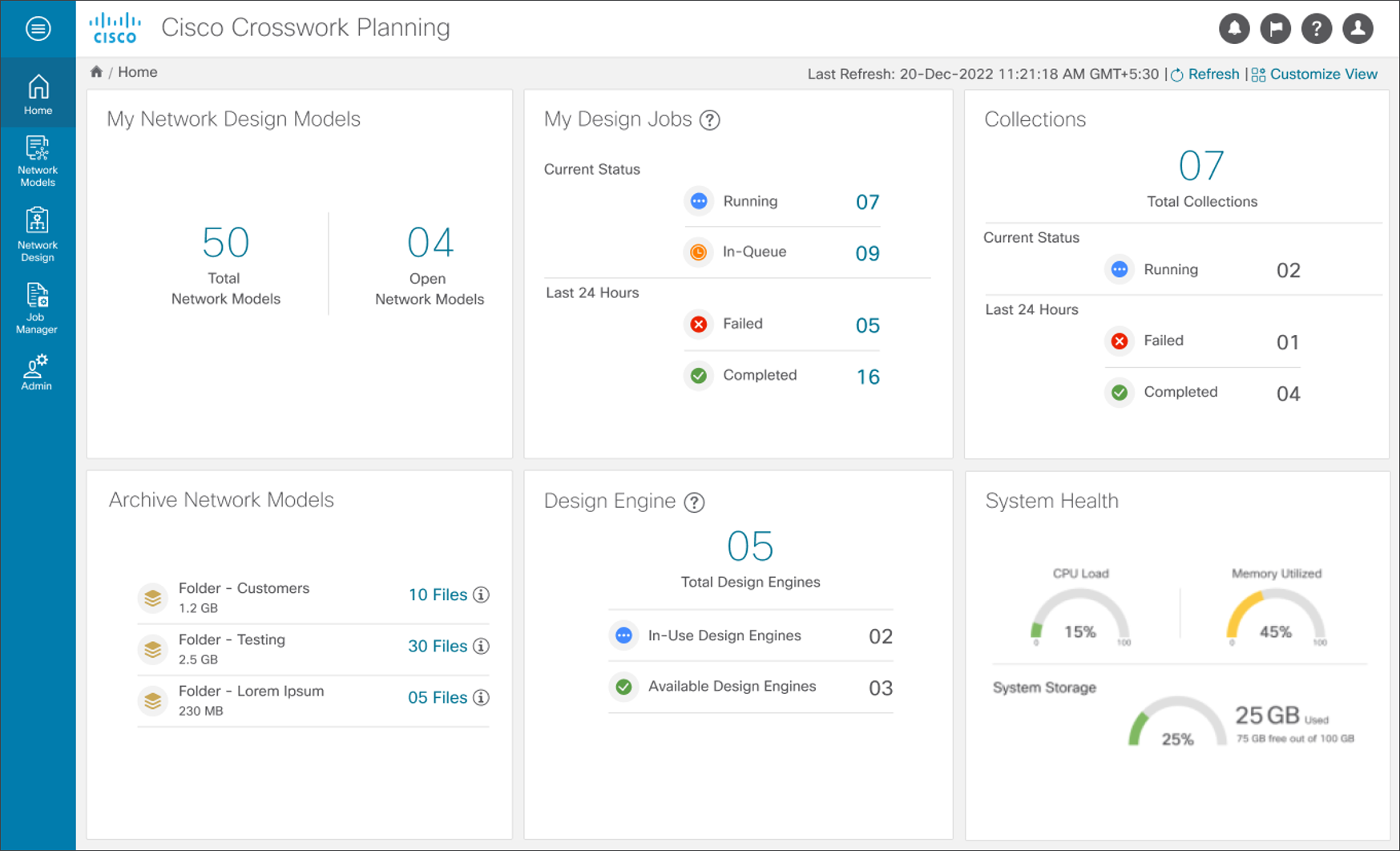1400x851 pixels.
Task: Click the Last Refresh timestamp
Action: pyautogui.click(x=983, y=74)
